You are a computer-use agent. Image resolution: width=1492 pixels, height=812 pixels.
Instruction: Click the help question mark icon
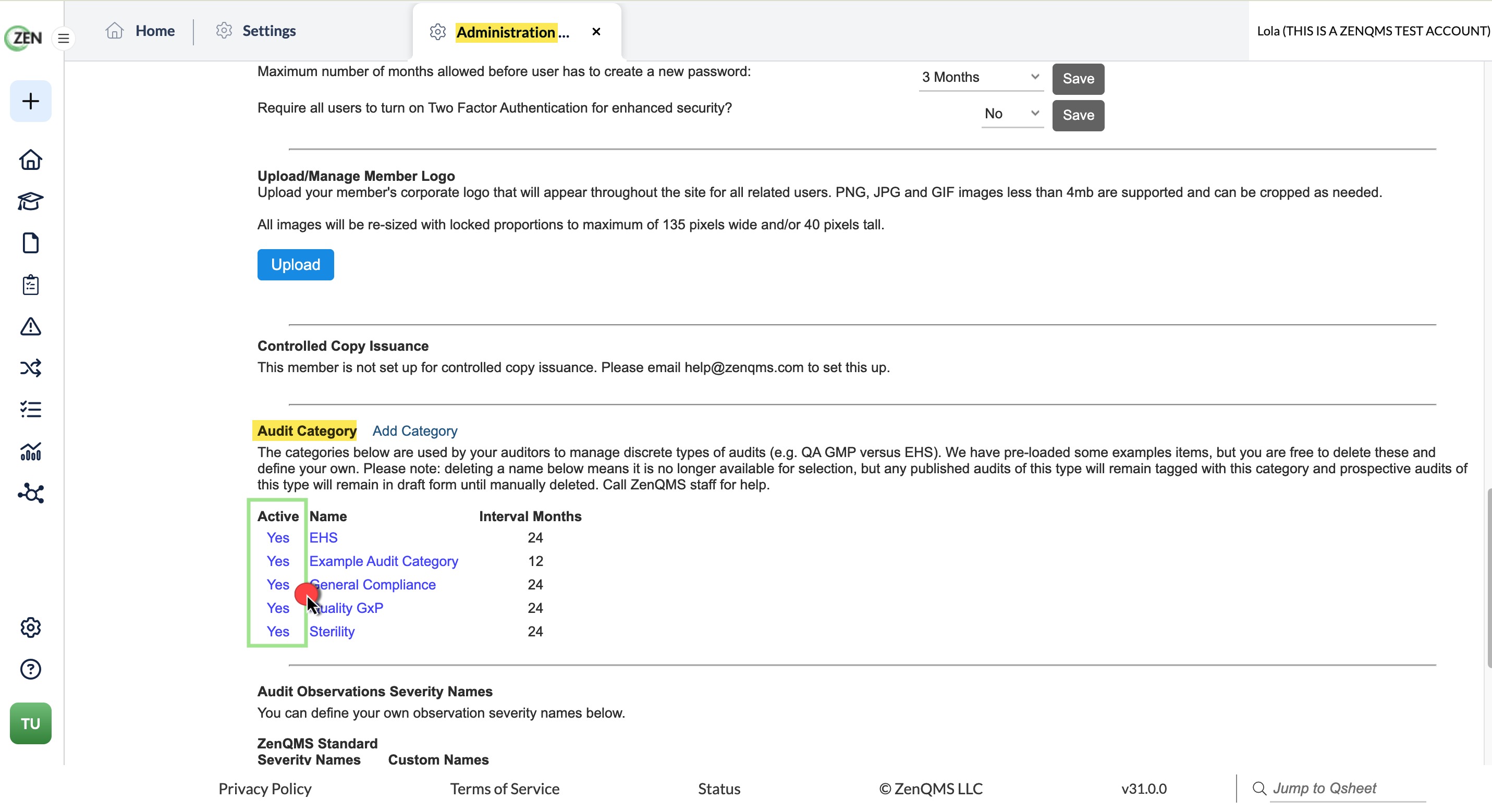(31, 670)
